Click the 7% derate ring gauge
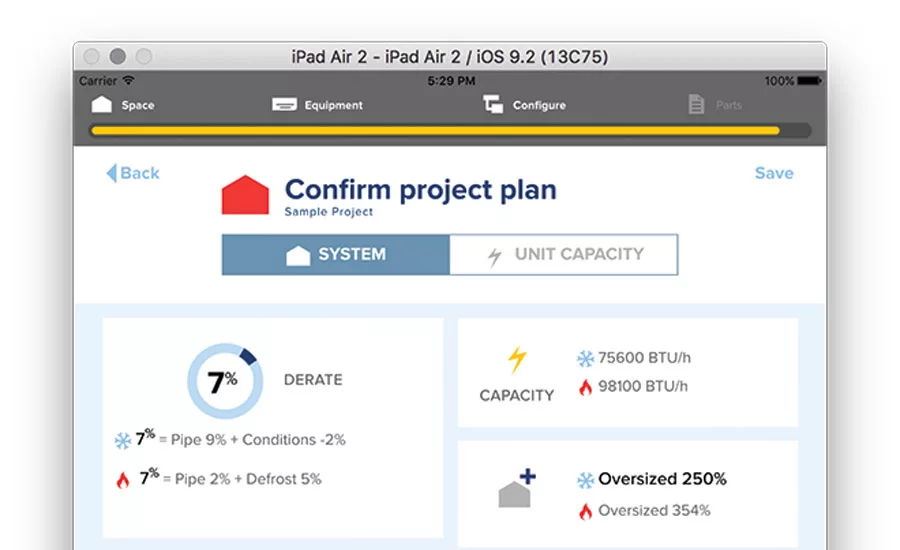 (225, 381)
